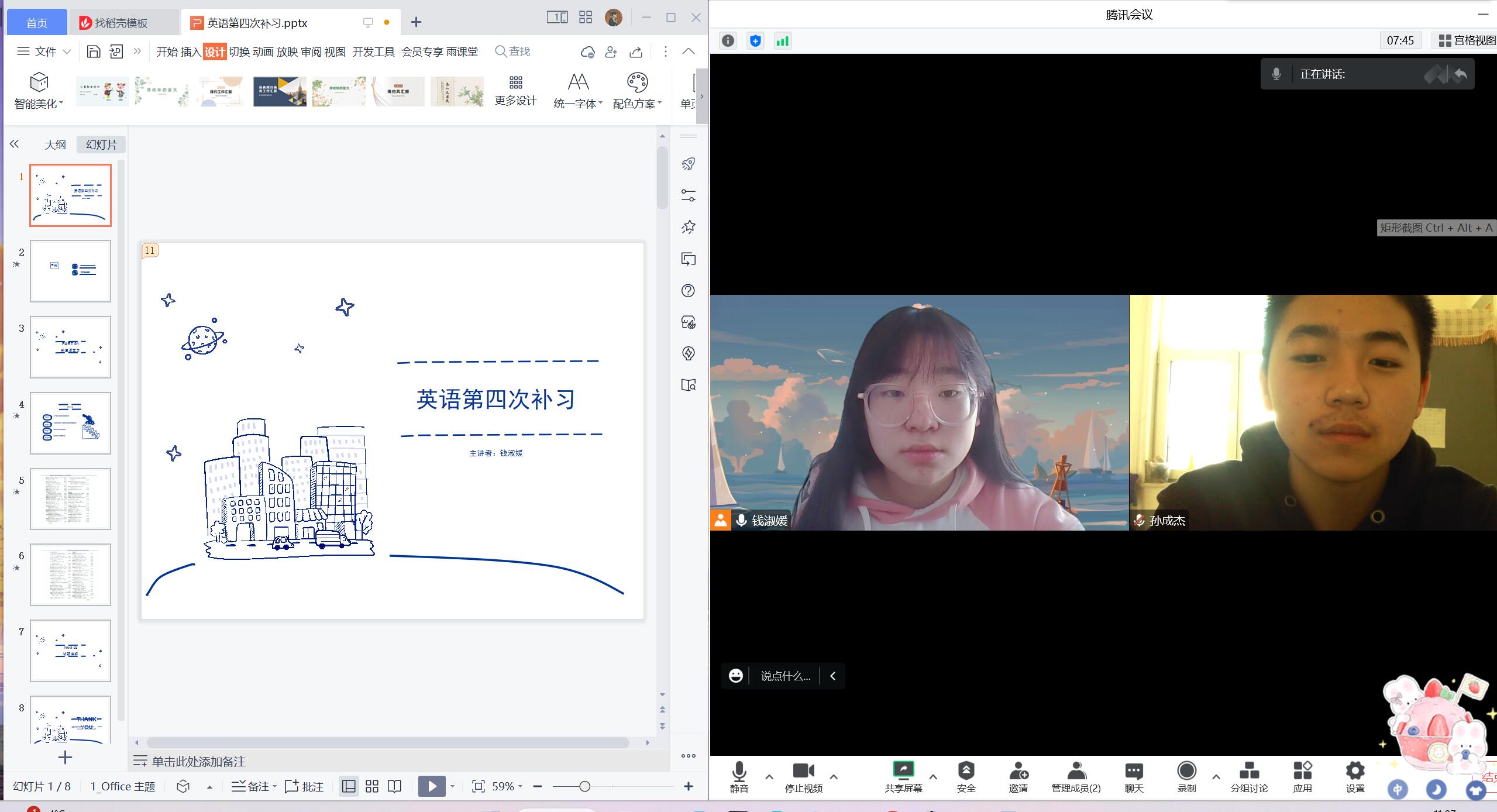Open Apps (应用) in meeting toolbar
The width and height of the screenshot is (1497, 812).
click(x=1302, y=777)
